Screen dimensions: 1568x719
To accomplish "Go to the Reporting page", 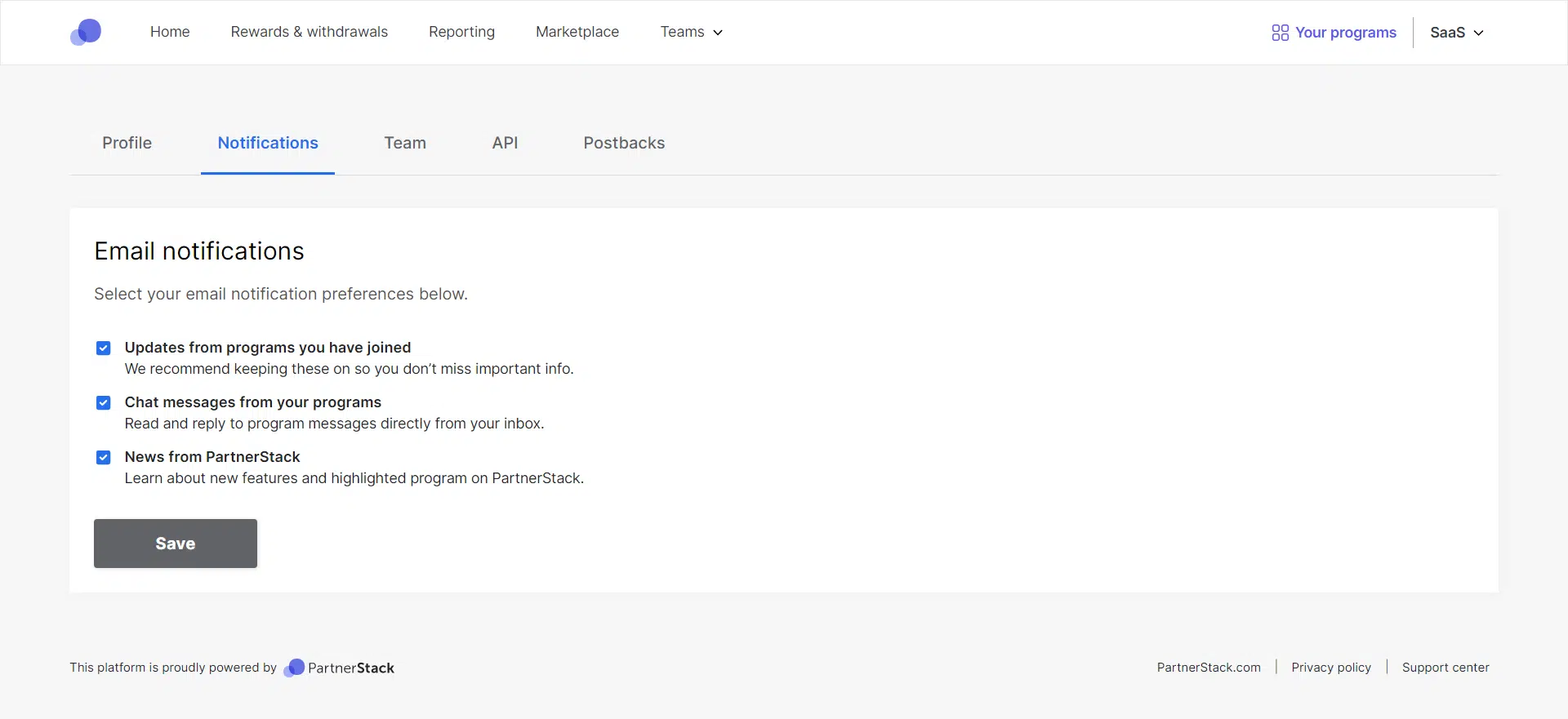I will pos(461,32).
